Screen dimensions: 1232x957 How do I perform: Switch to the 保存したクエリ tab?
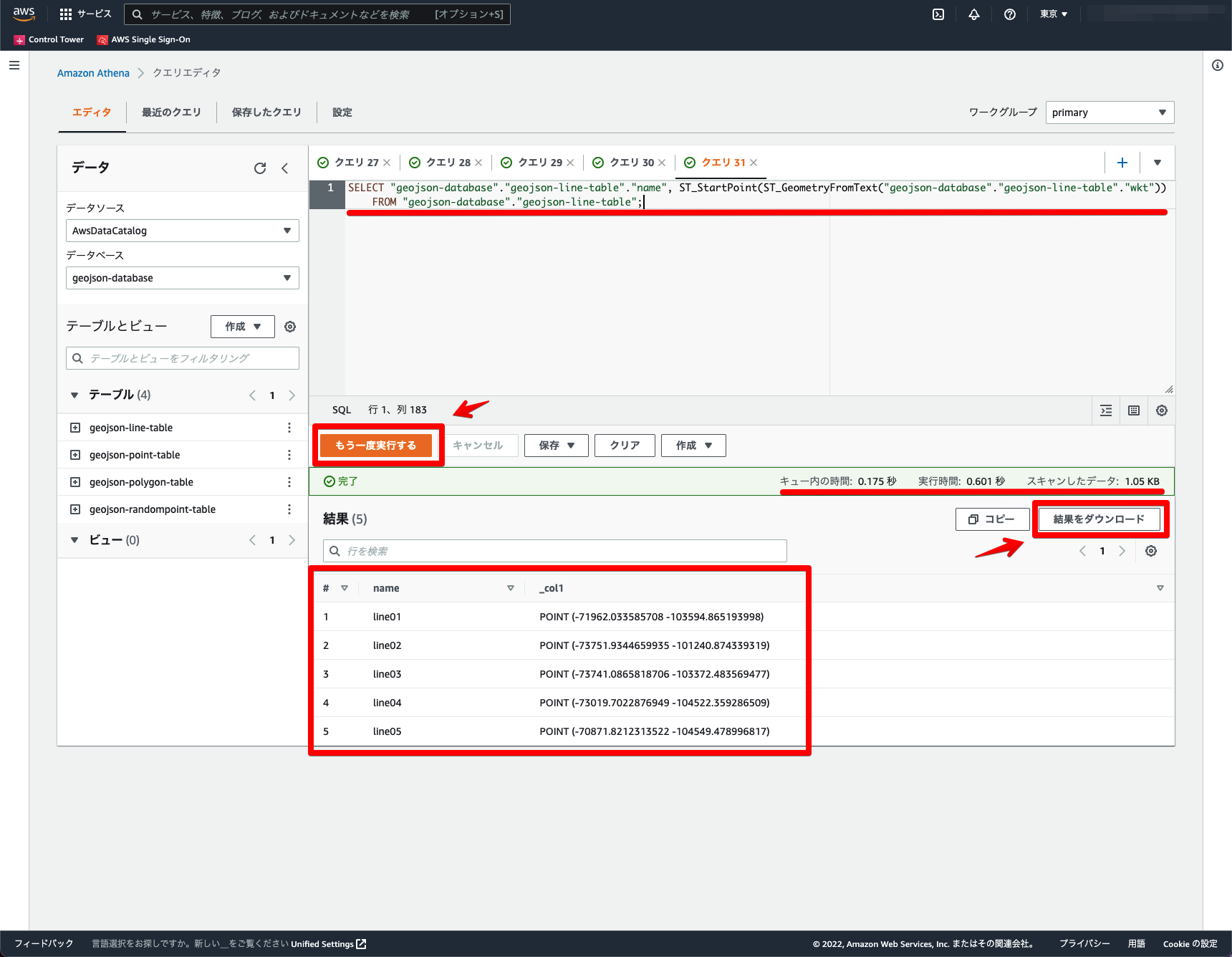(x=266, y=112)
